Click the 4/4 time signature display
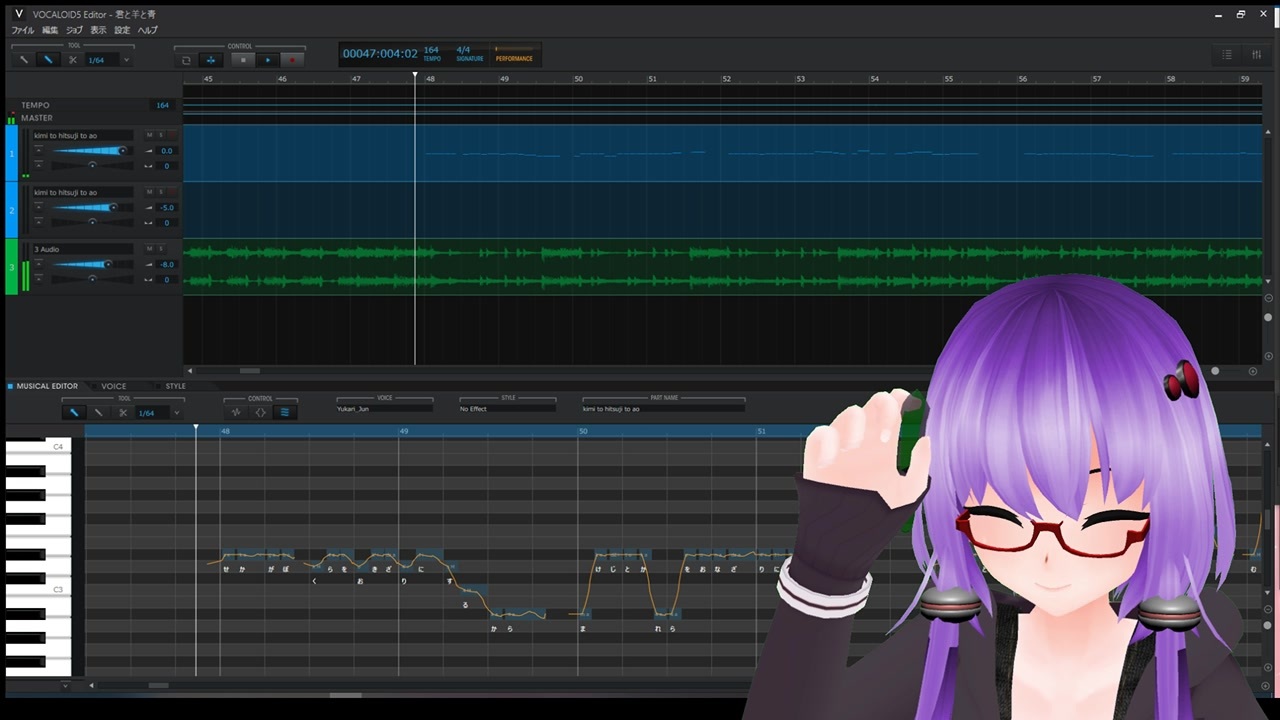Viewport: 1280px width, 720px height. 463,50
